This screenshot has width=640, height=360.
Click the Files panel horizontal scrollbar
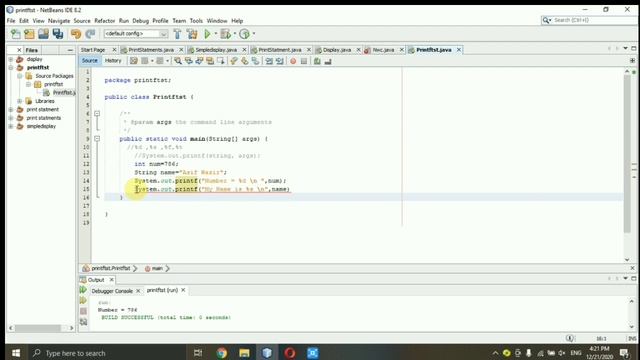click(x=38, y=328)
